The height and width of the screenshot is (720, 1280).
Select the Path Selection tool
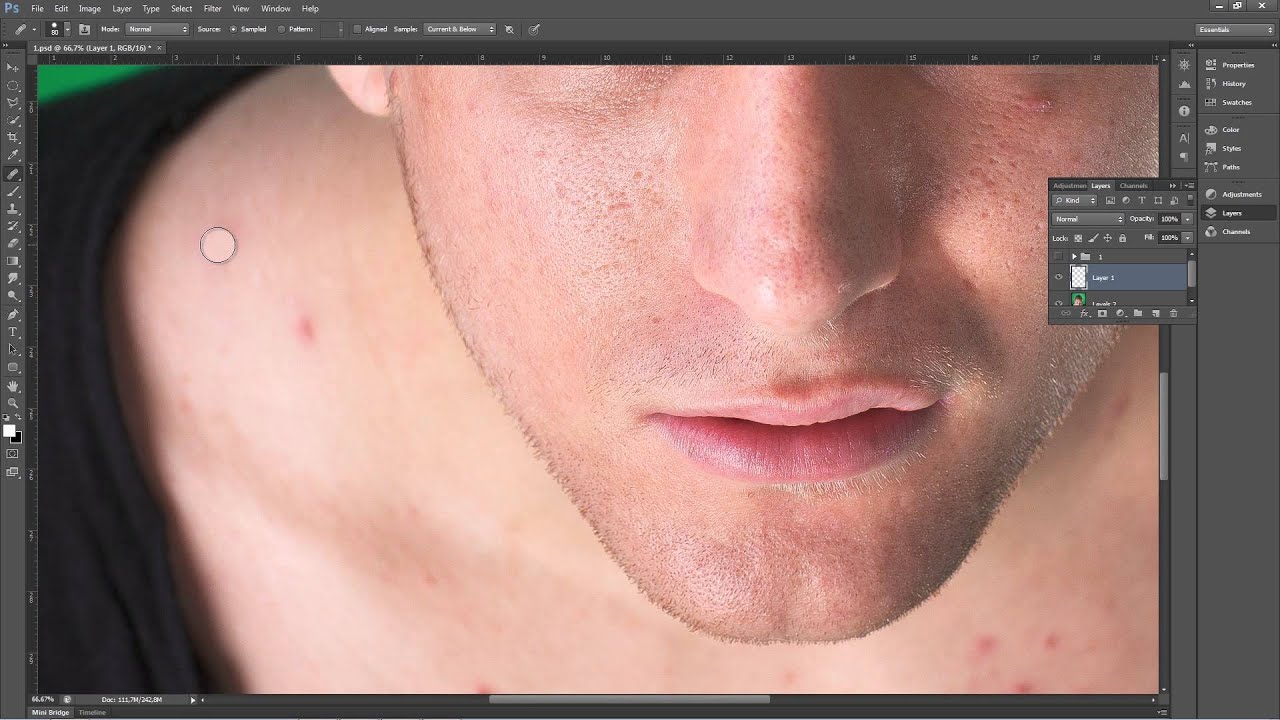13,350
